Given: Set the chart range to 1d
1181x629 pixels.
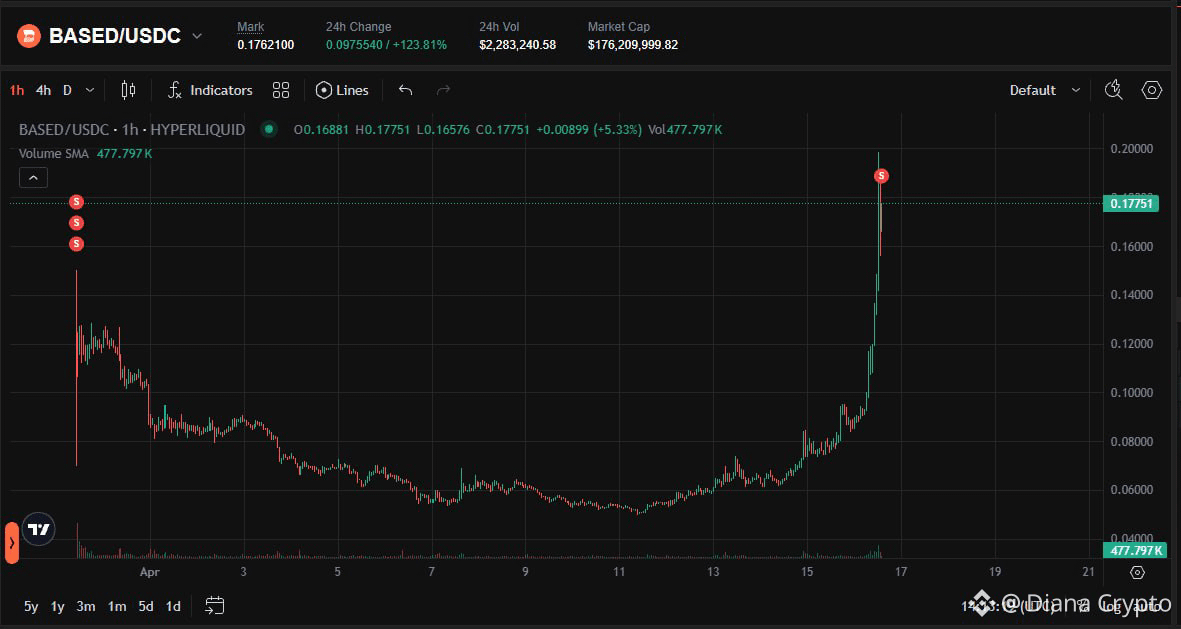Looking at the screenshot, I should (173, 606).
